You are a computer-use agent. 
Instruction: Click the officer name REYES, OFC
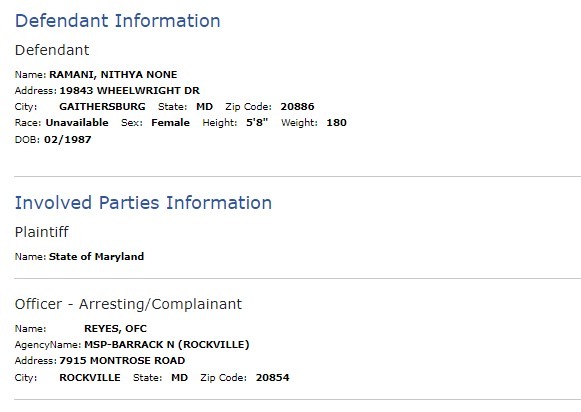[116, 329]
